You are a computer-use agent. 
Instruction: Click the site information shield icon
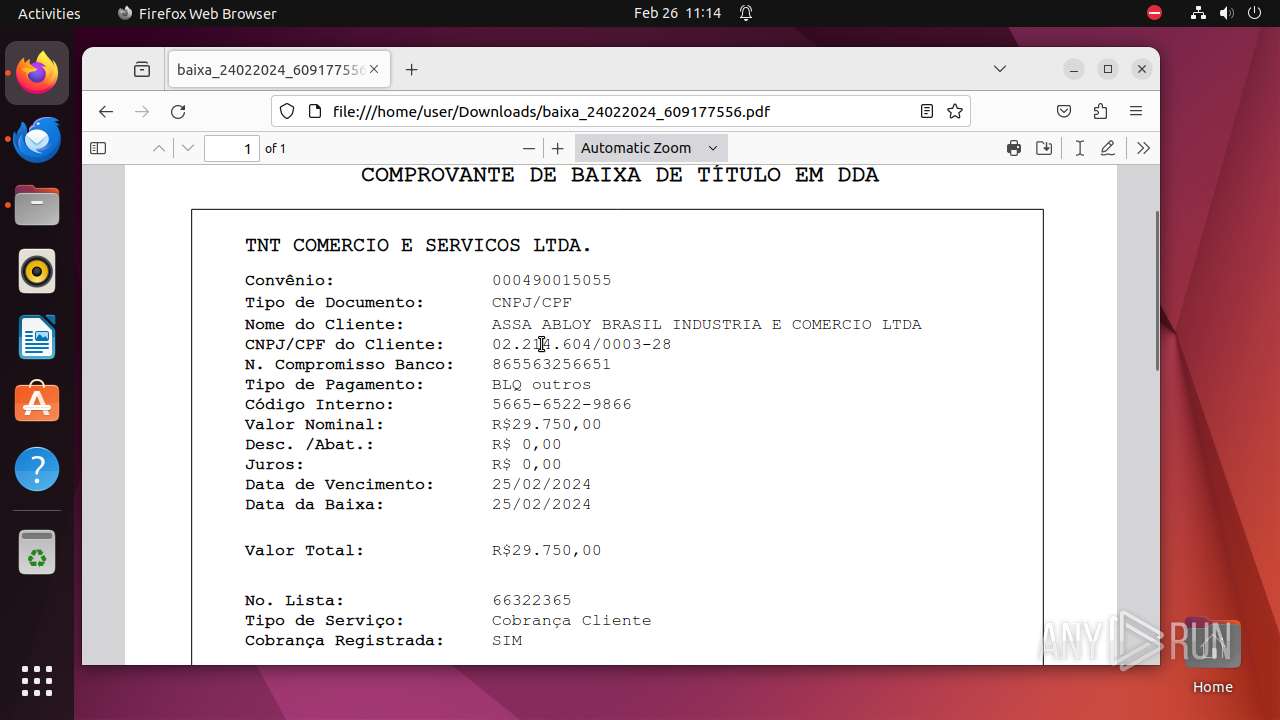(x=286, y=111)
